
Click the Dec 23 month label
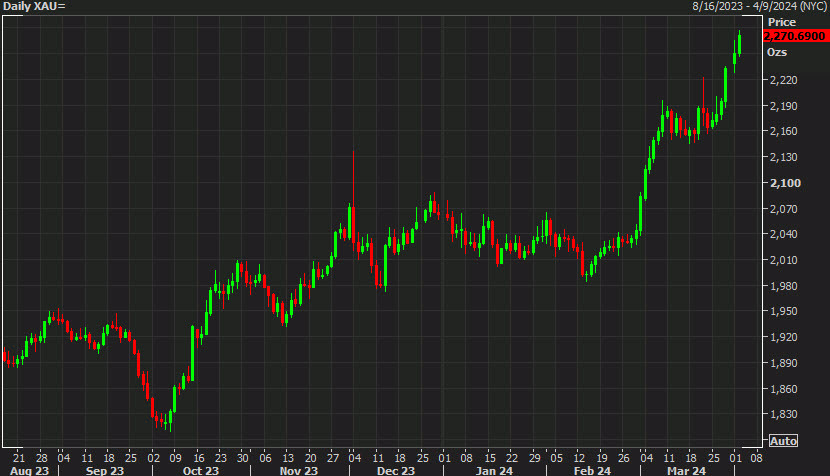pos(396,470)
